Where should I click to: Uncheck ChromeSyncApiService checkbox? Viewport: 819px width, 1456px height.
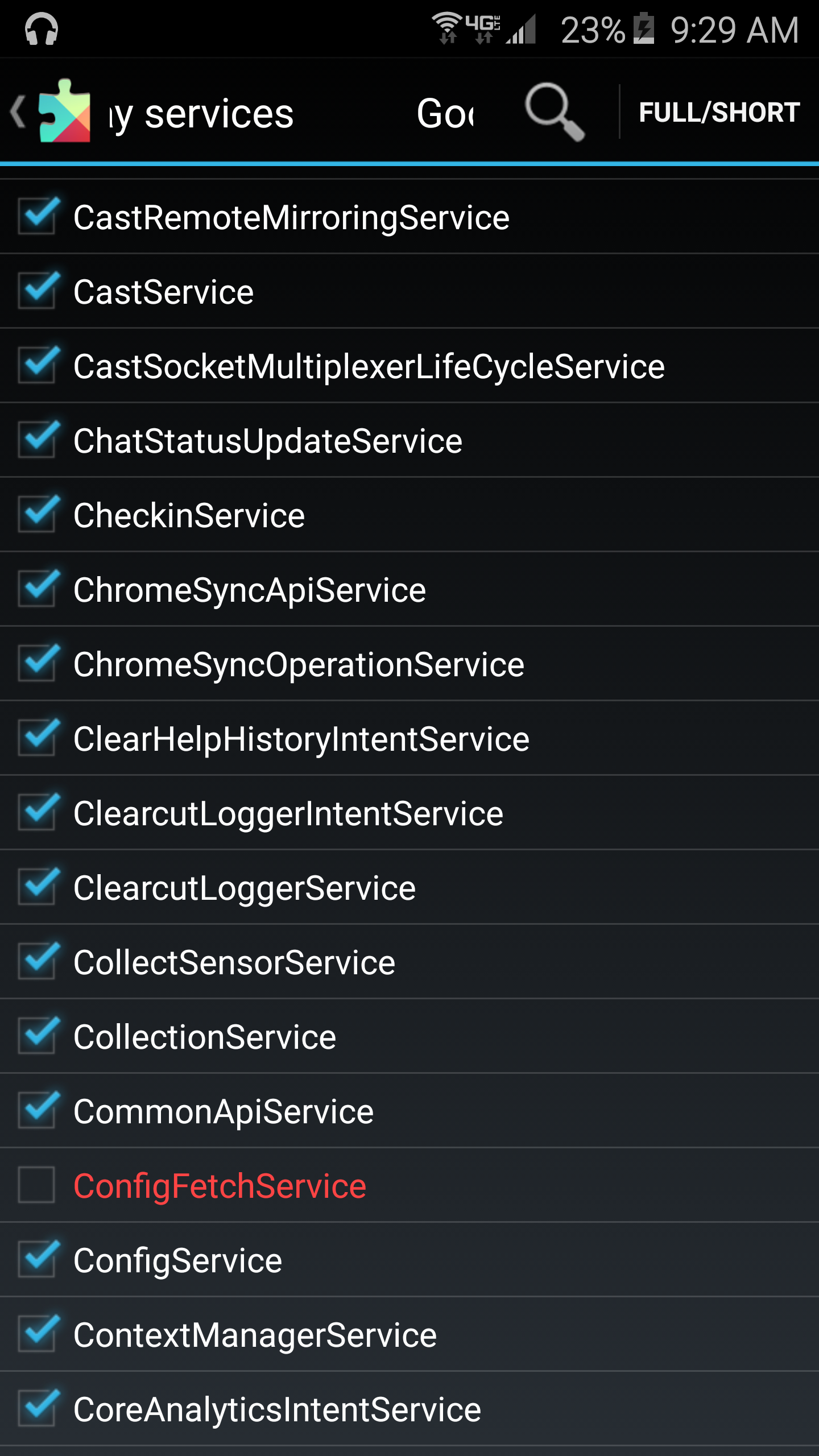pos(37,589)
